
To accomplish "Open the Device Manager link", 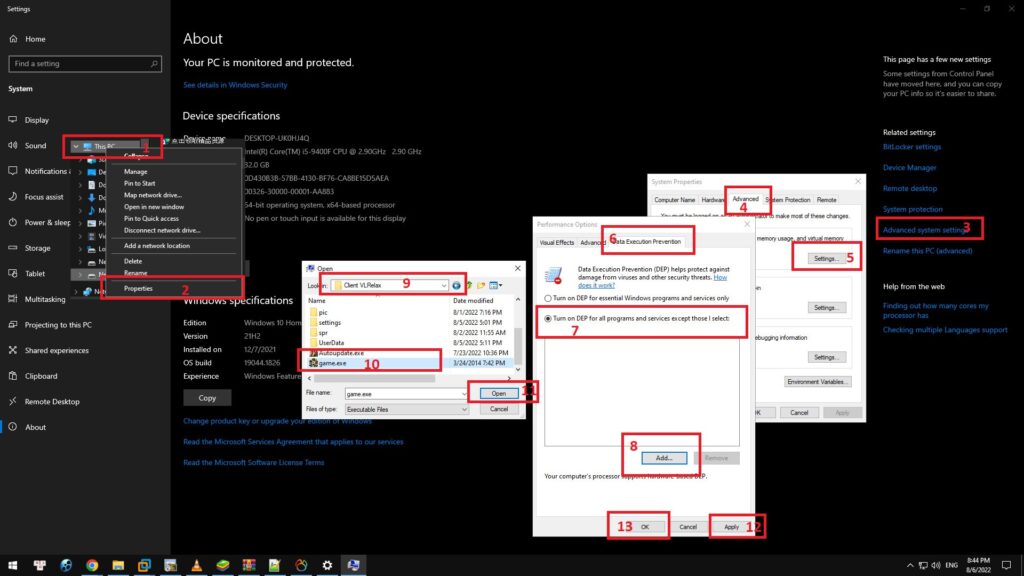I will coord(909,168).
